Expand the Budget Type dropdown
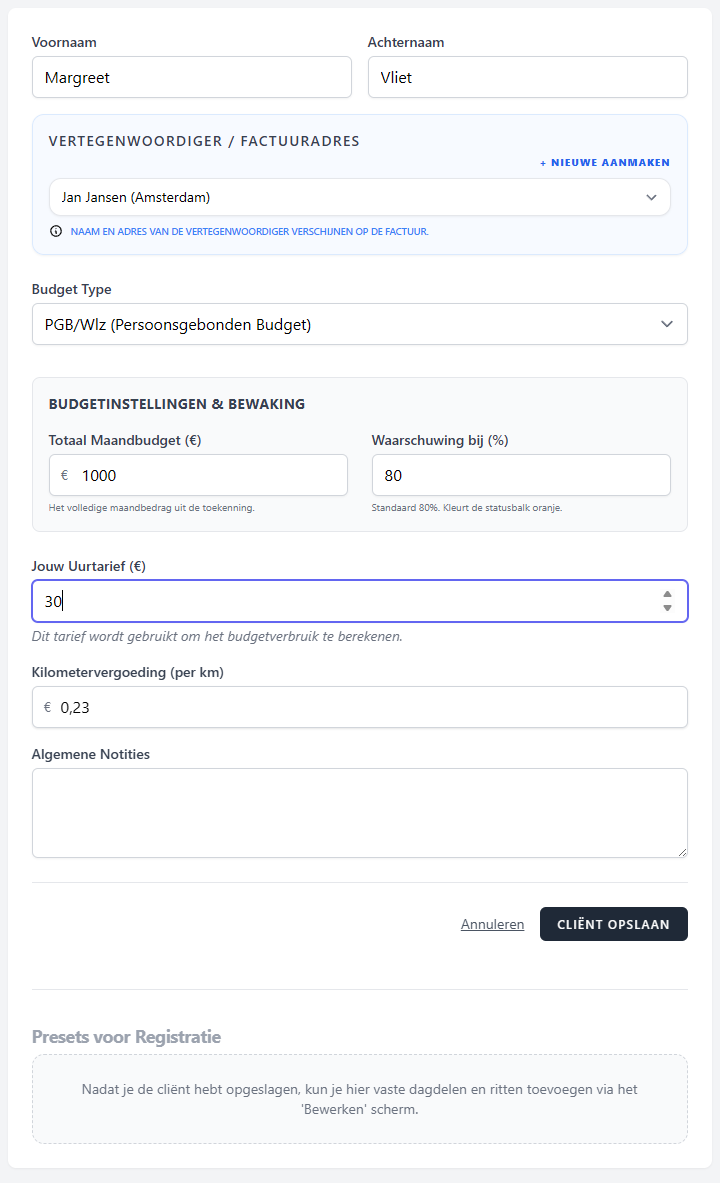720x1183 pixels. click(x=340, y=324)
